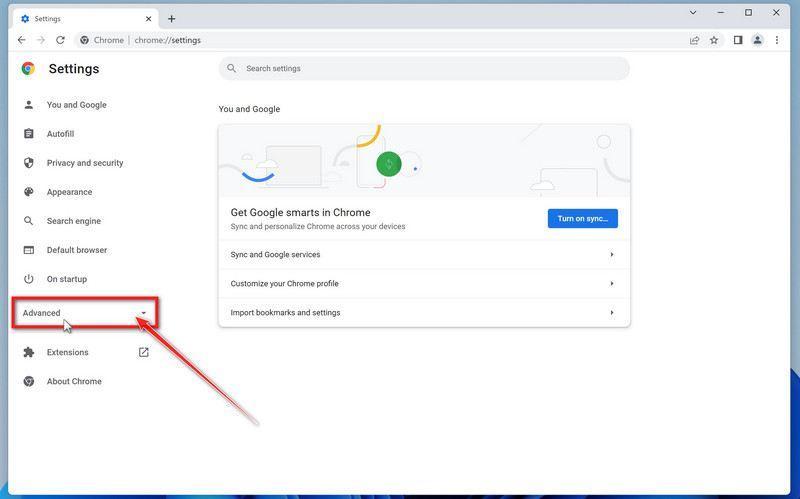The width and height of the screenshot is (800, 499).
Task: Open Autofill settings
Action: point(60,134)
